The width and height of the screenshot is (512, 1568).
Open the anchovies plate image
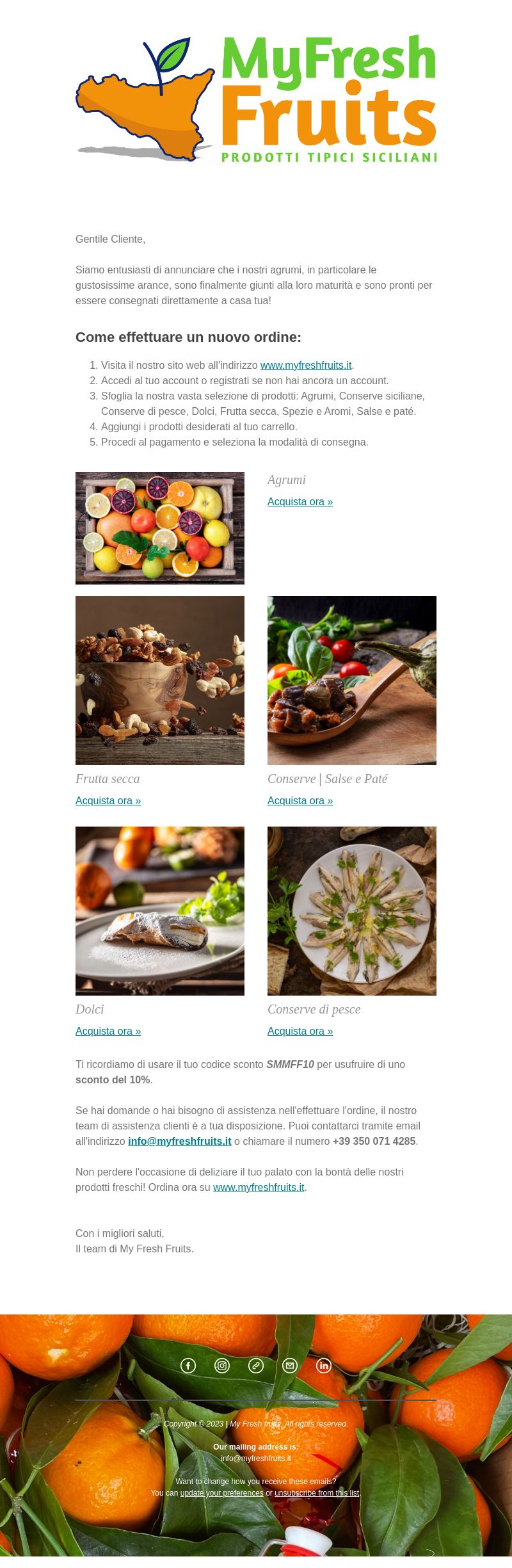tap(352, 911)
